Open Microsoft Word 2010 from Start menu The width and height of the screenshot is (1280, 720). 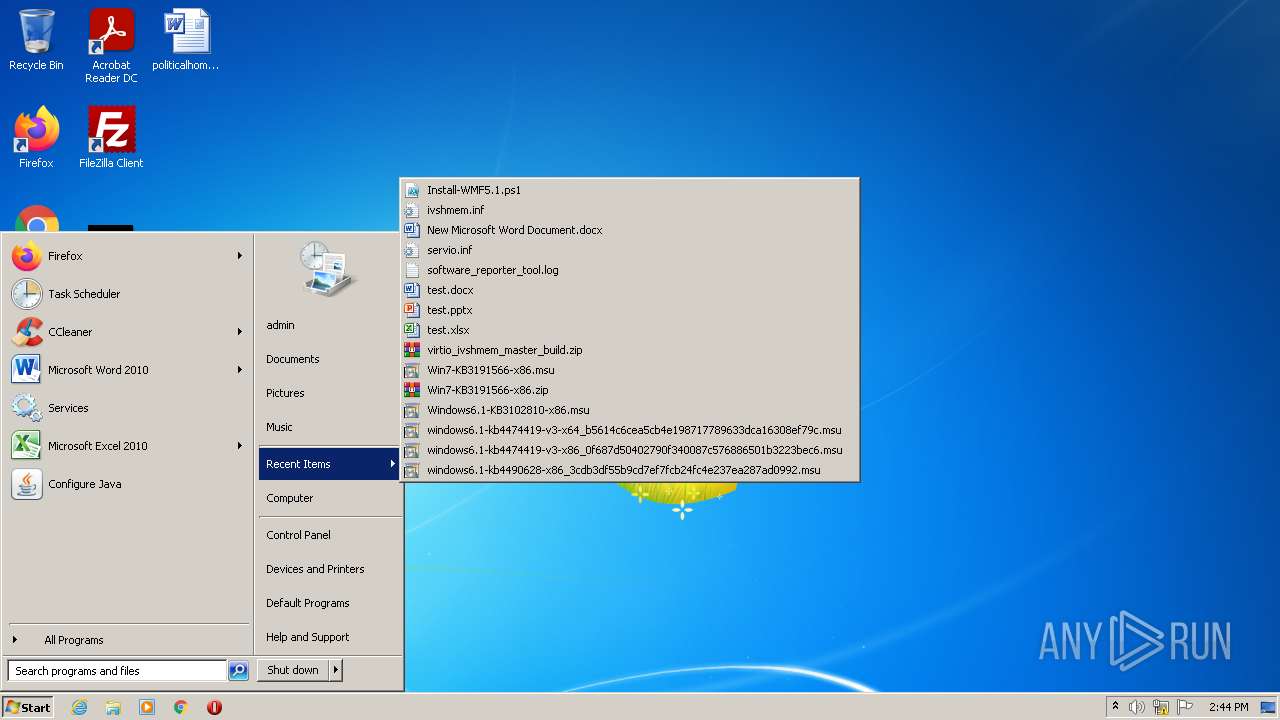coord(127,370)
